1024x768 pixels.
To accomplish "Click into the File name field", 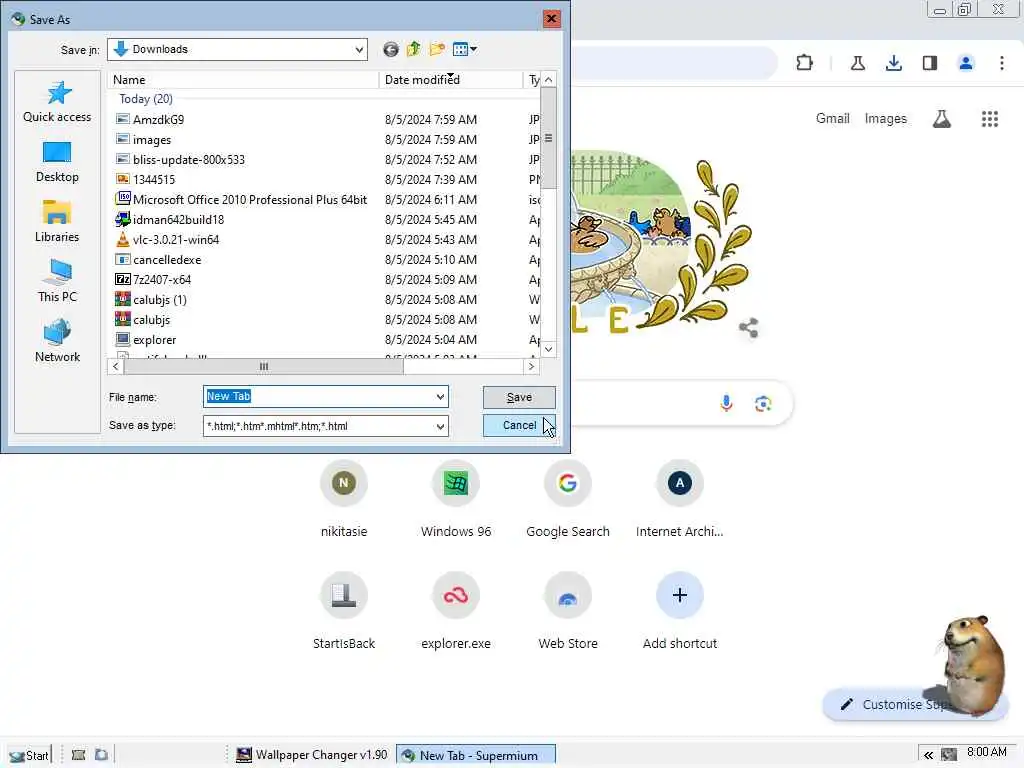I will tap(319, 396).
